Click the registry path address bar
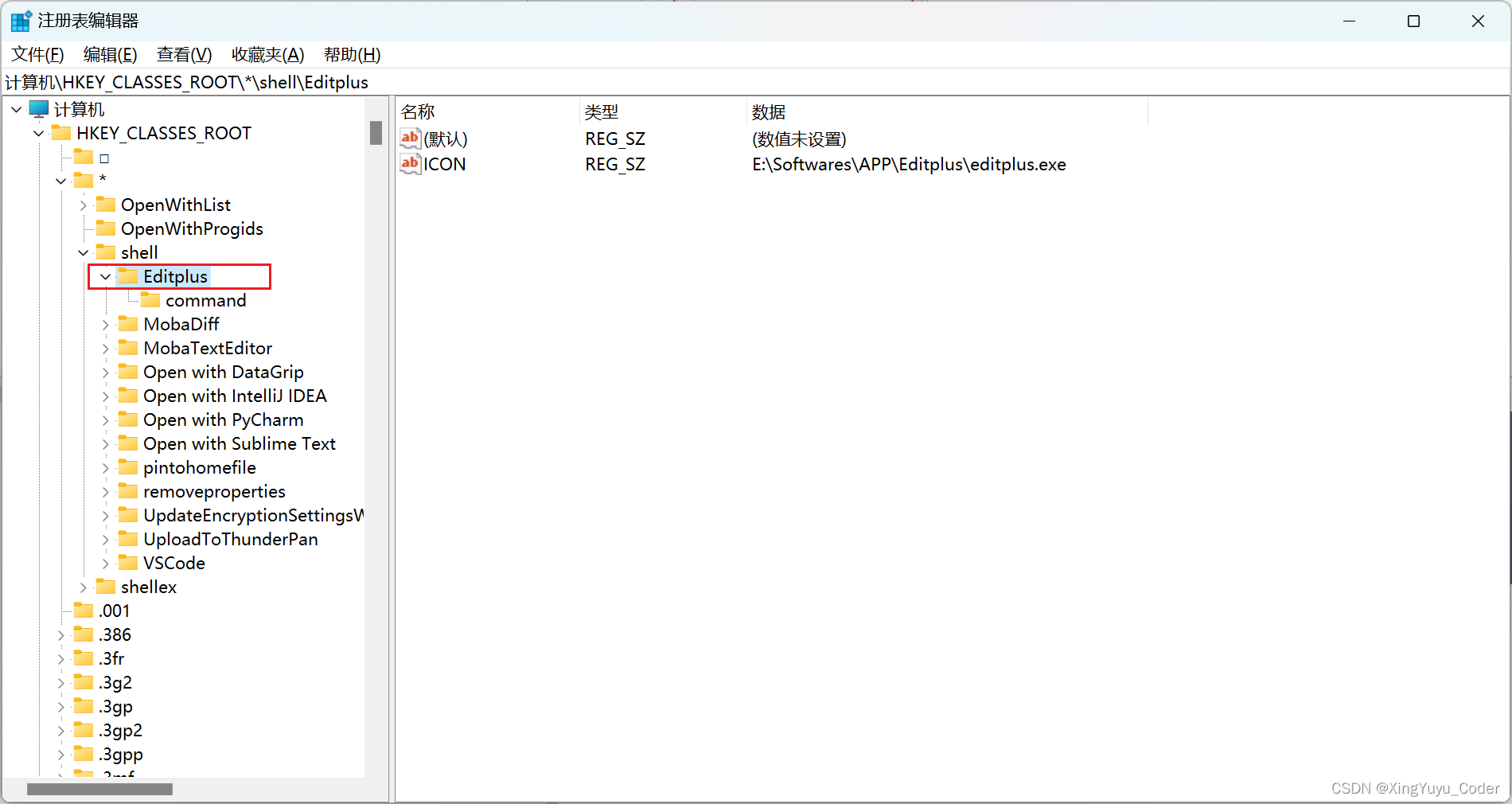Image resolution: width=1512 pixels, height=804 pixels. [x=756, y=83]
